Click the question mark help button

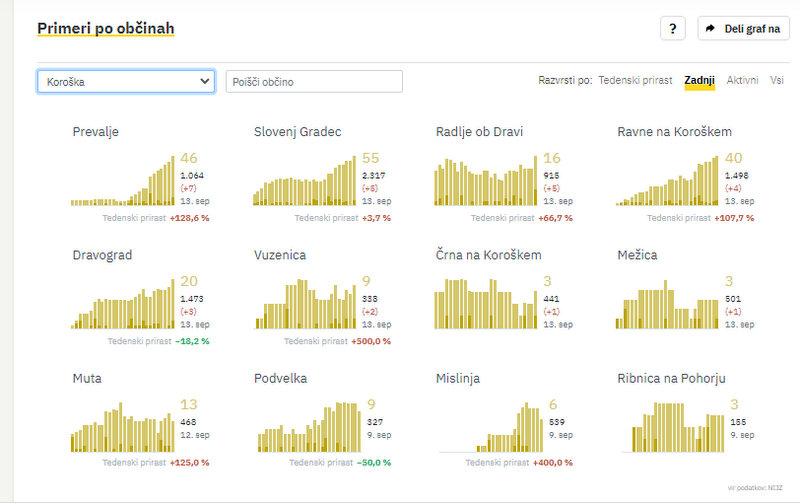click(672, 29)
